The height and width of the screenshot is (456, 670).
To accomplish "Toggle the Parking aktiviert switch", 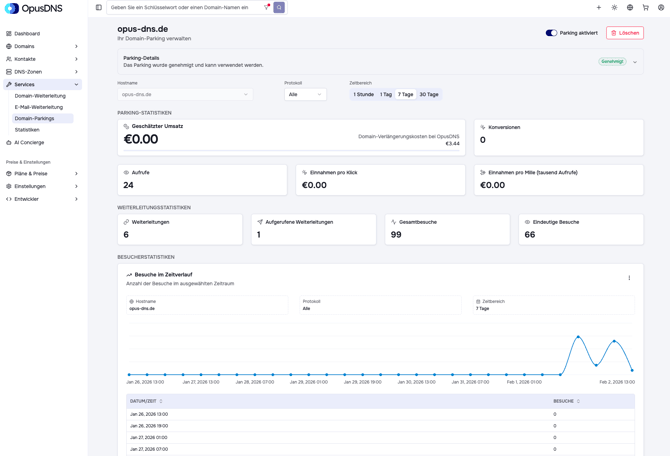I will click(x=551, y=33).
